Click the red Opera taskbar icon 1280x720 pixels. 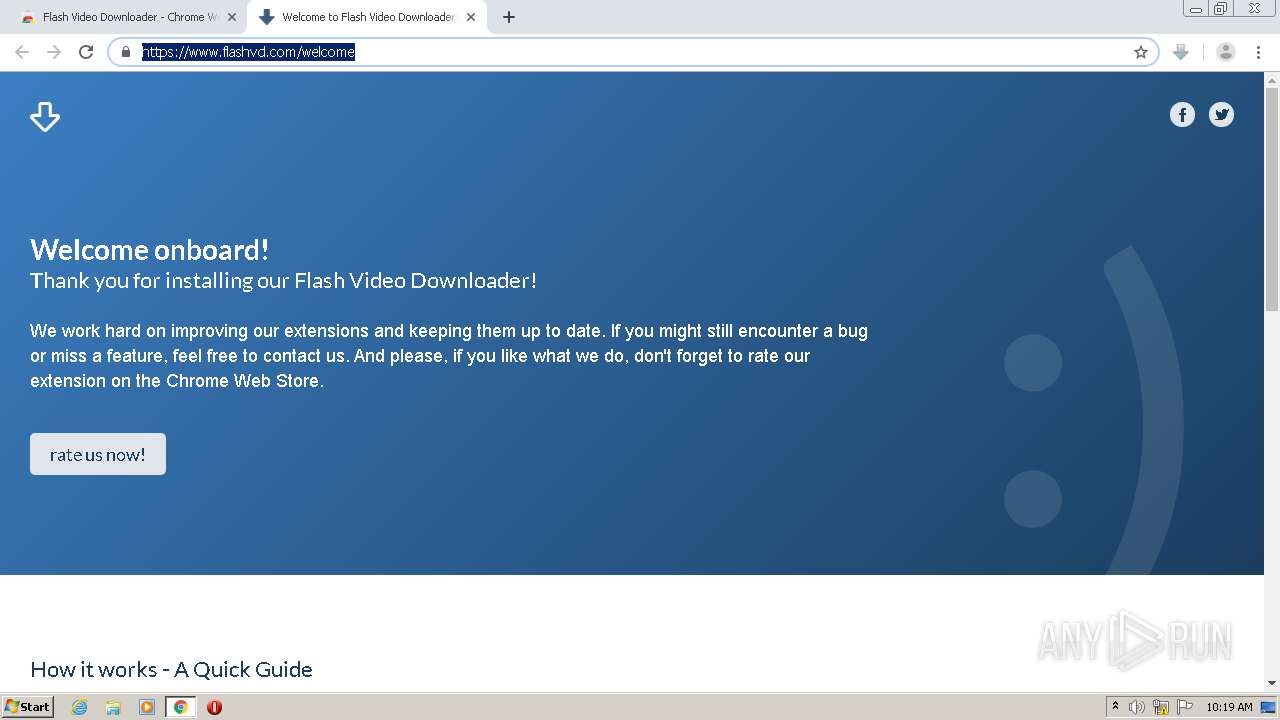point(214,707)
